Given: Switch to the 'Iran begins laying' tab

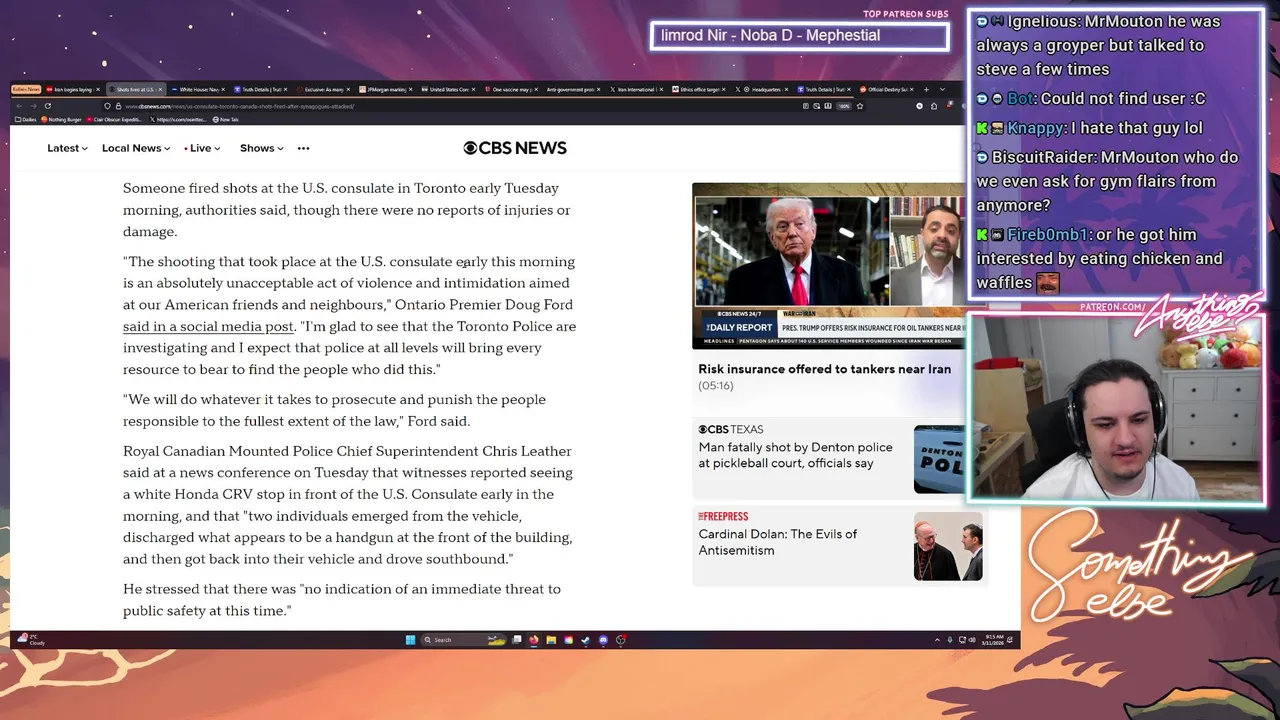Looking at the screenshot, I should pyautogui.click(x=71, y=89).
